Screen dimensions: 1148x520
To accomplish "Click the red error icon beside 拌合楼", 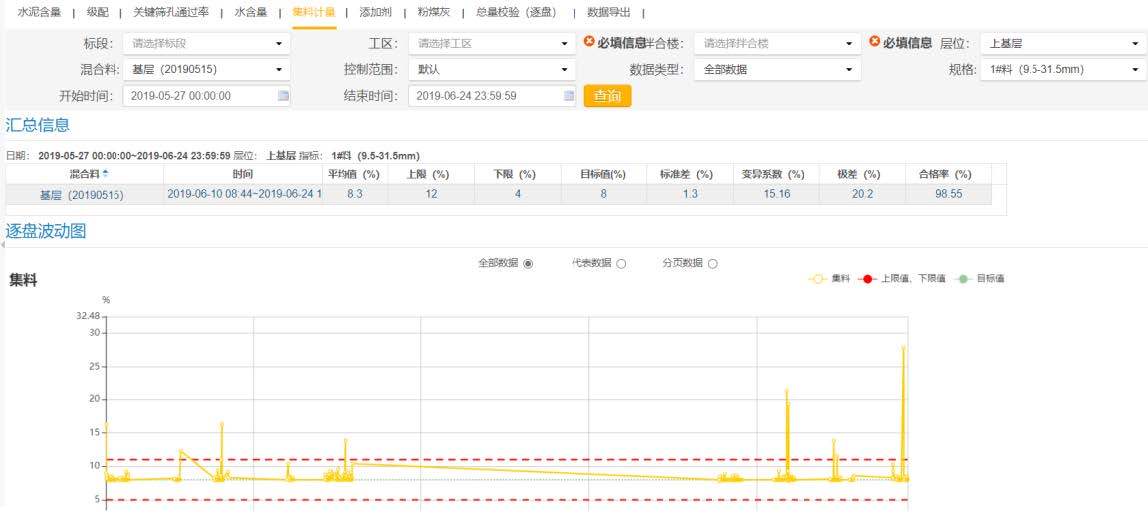I will [x=590, y=42].
